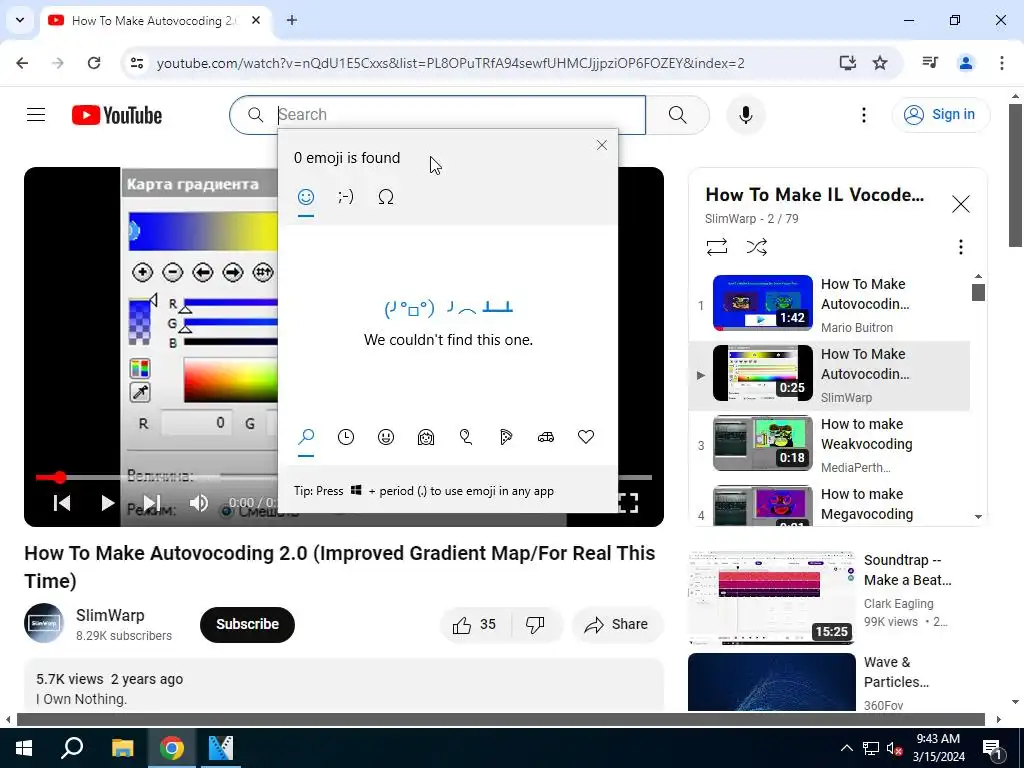Screen dimensions: 1024x768
Task: View site information icon in address bar
Action: (137, 63)
